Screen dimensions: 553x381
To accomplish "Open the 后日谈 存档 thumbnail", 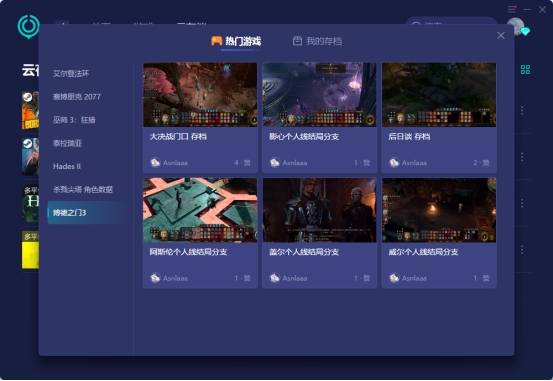I will click(x=439, y=95).
